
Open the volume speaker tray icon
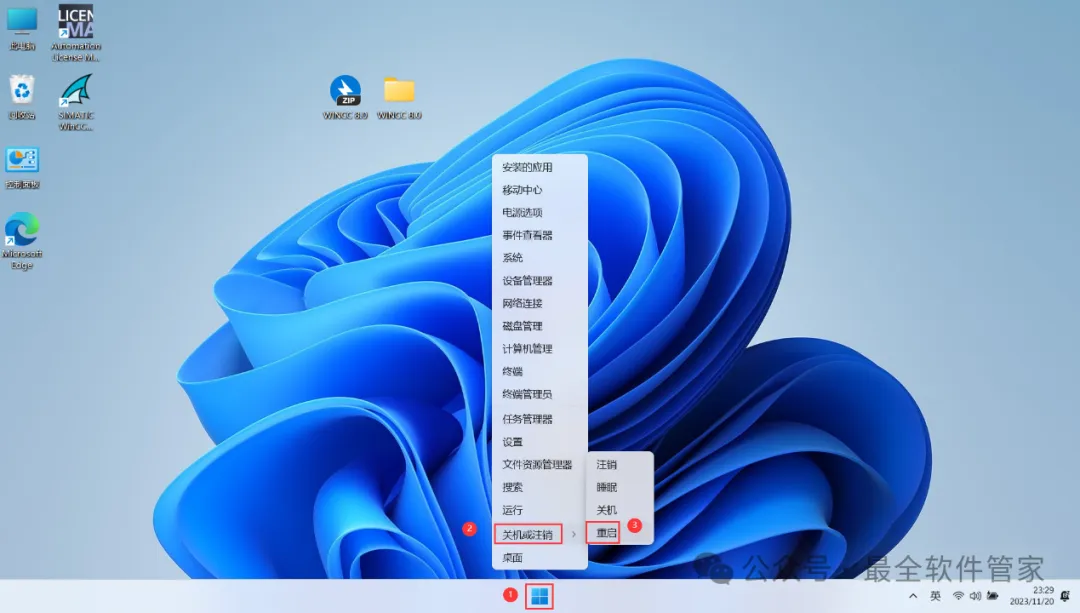[975, 596]
